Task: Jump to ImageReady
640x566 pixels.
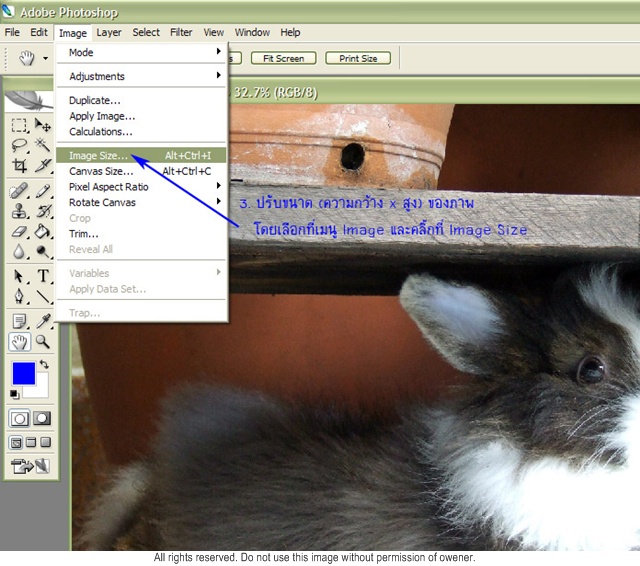Action: [x=30, y=466]
